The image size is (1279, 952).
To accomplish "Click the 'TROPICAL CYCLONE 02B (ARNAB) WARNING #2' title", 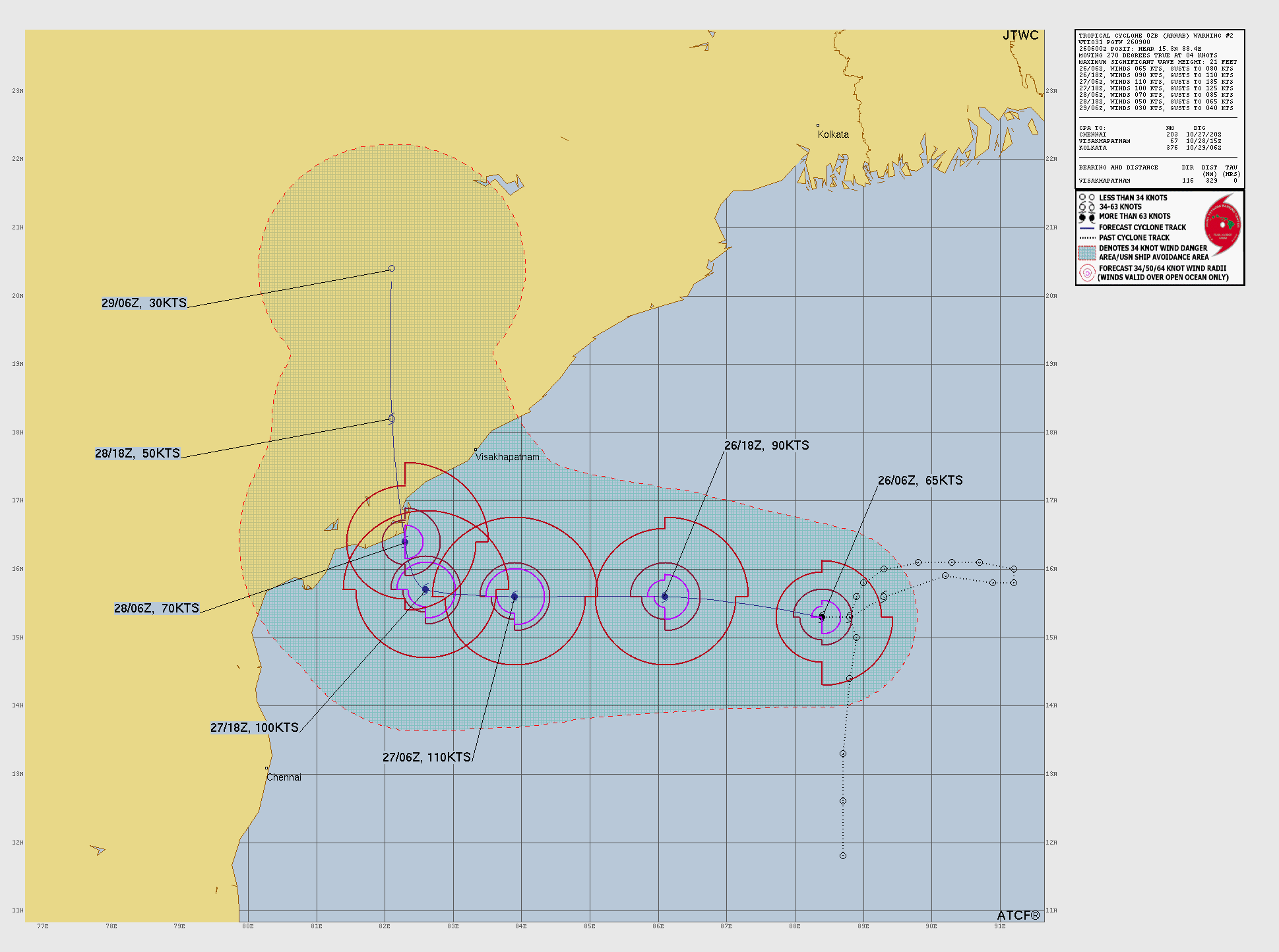I will click(1156, 36).
